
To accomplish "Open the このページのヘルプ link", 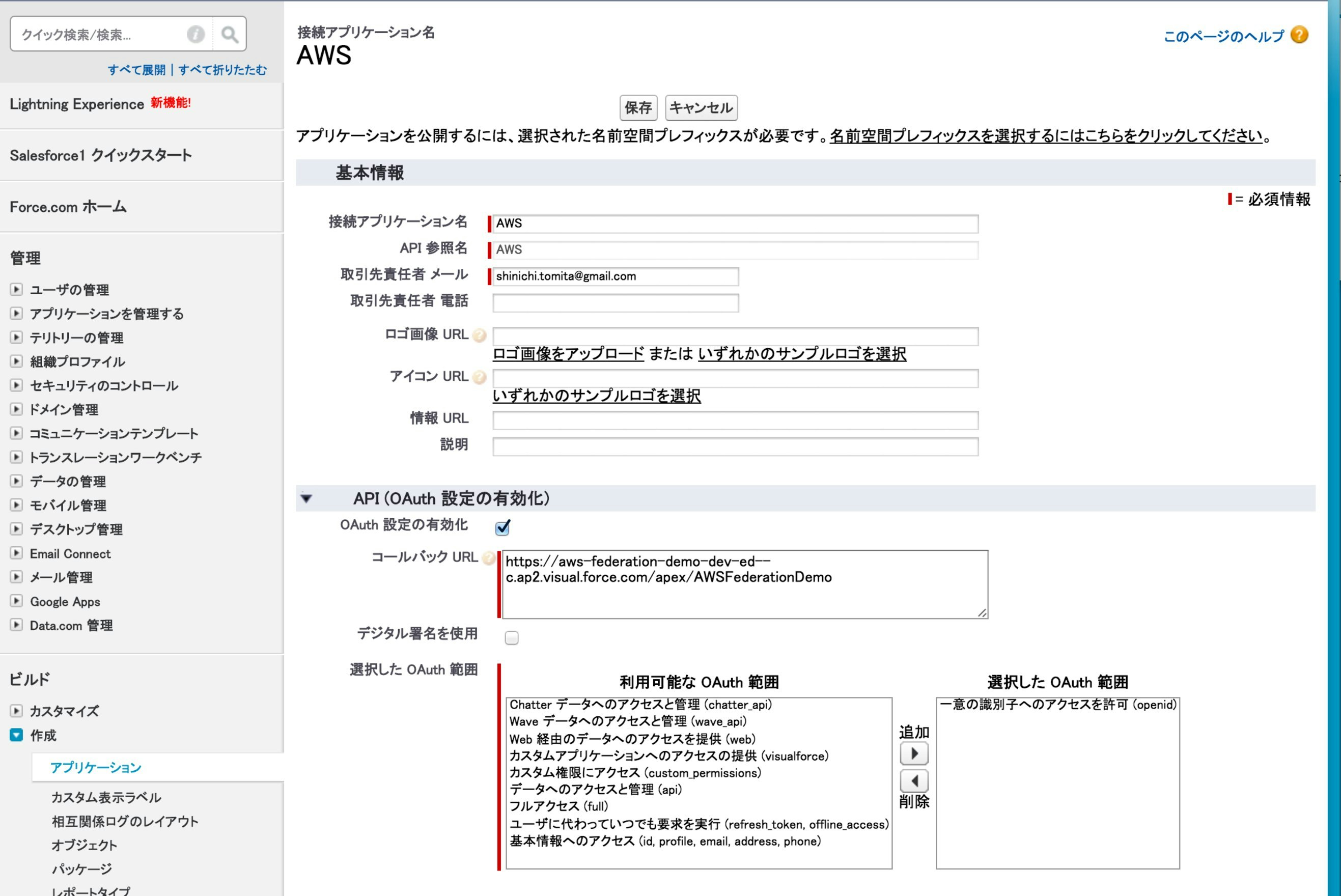I will (x=1224, y=37).
